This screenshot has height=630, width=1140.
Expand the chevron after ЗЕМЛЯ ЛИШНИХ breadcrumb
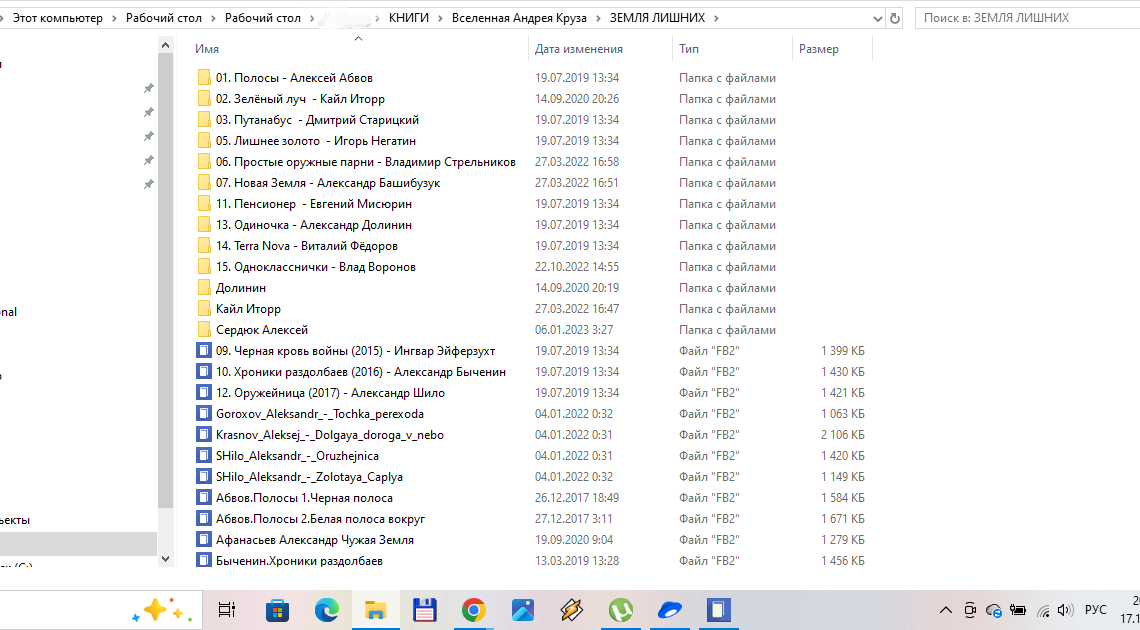click(x=718, y=18)
